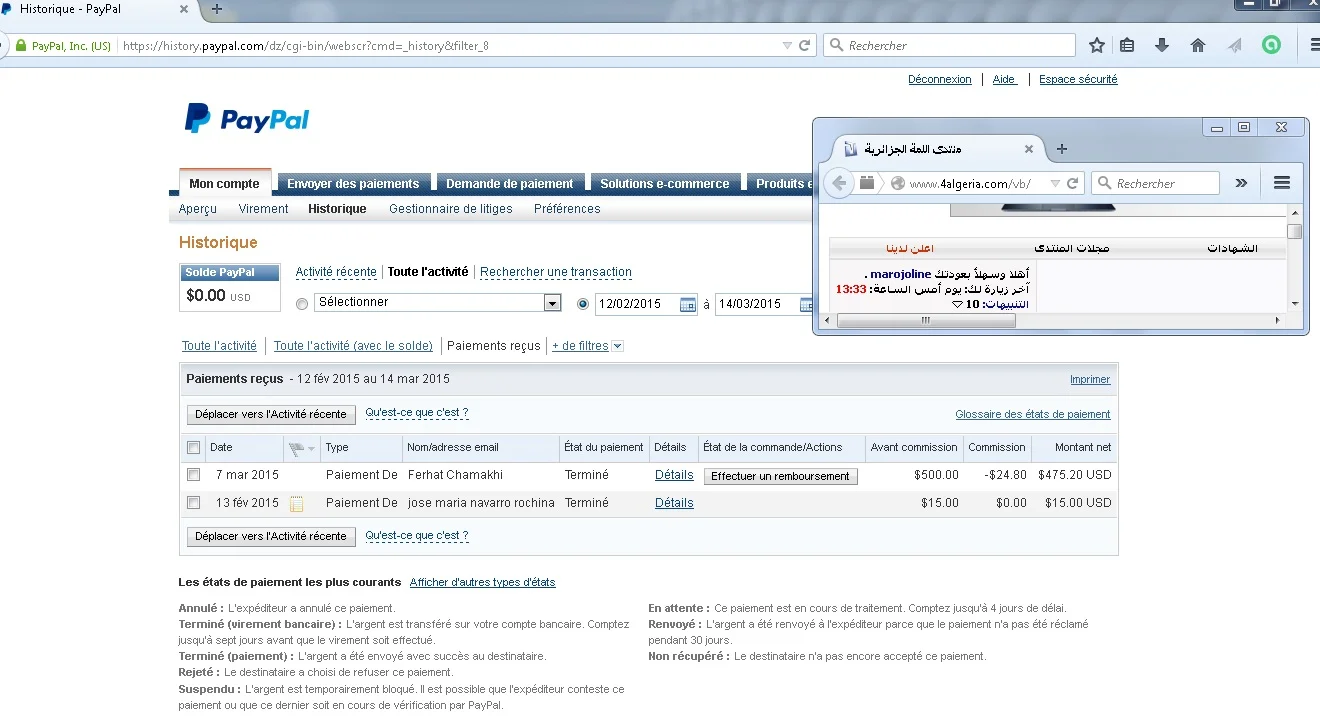Click the PayPal logo
The image size is (1320, 718).
tap(247, 119)
